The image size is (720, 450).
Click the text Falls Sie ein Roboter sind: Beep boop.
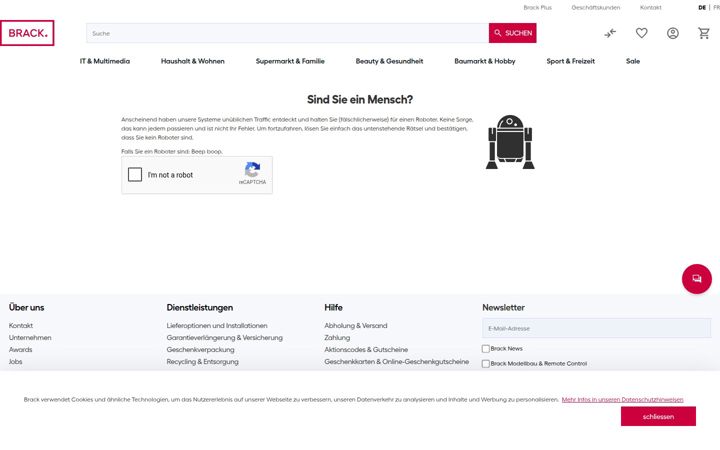pos(172,152)
